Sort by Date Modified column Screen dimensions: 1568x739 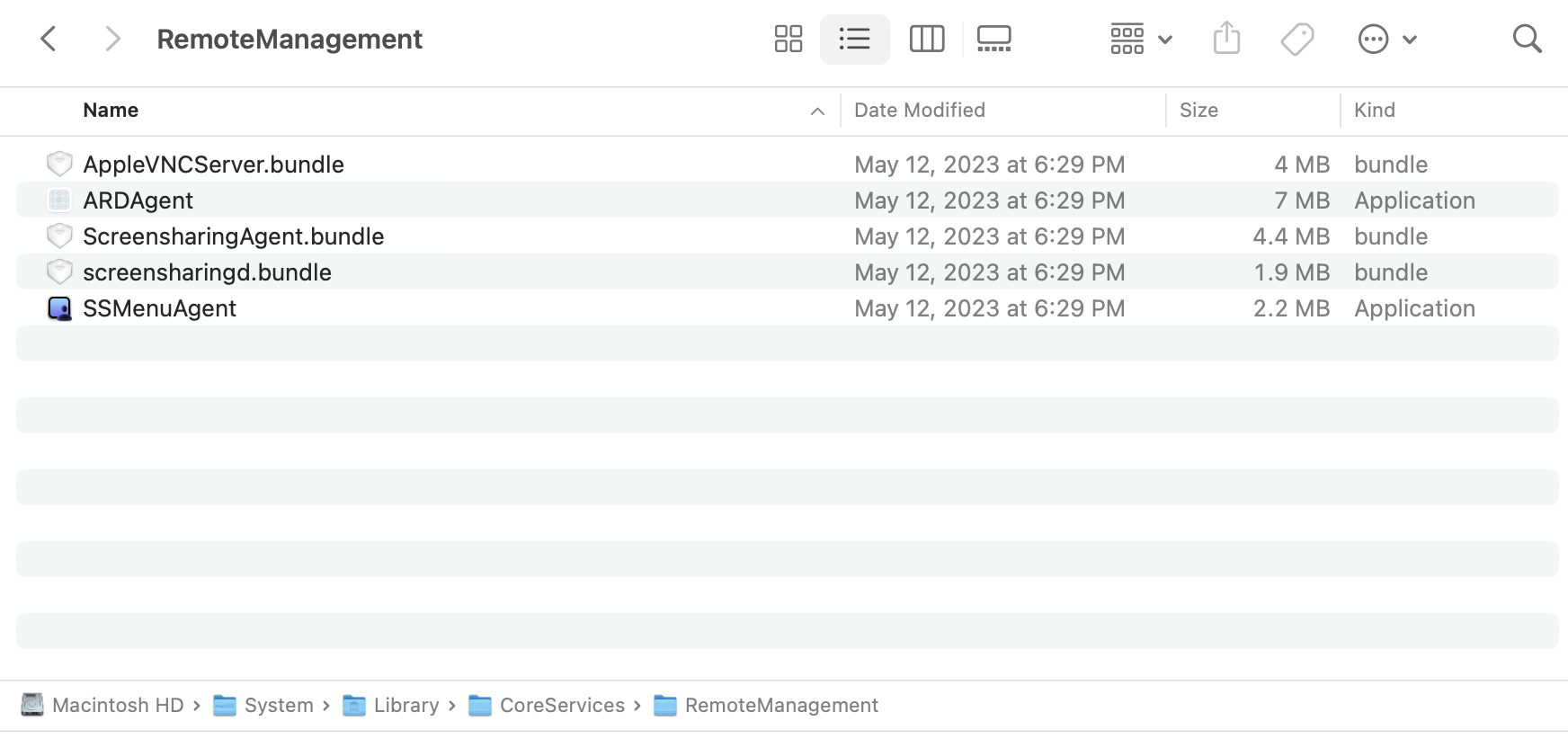[x=920, y=111]
